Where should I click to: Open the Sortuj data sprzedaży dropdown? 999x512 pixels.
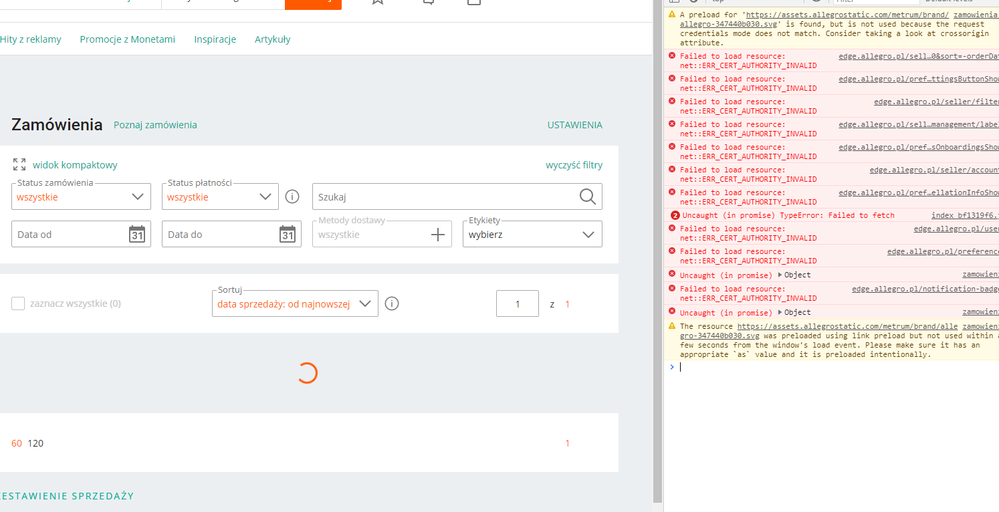click(365, 304)
